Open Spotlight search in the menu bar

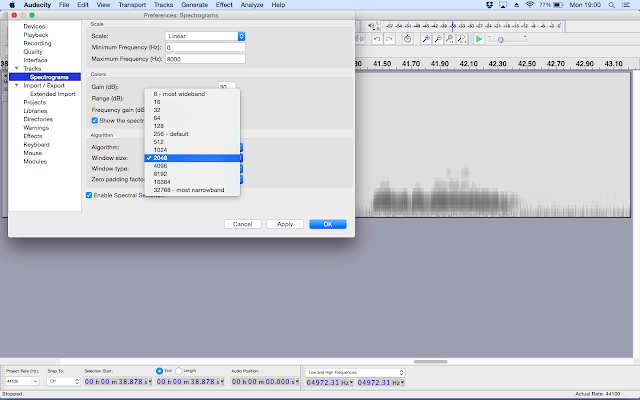click(x=611, y=5)
